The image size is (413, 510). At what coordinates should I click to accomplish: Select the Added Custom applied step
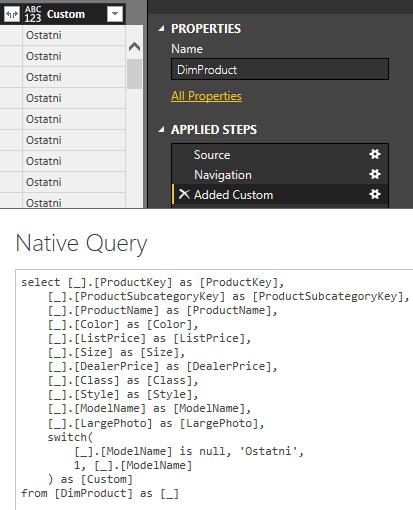(280, 195)
